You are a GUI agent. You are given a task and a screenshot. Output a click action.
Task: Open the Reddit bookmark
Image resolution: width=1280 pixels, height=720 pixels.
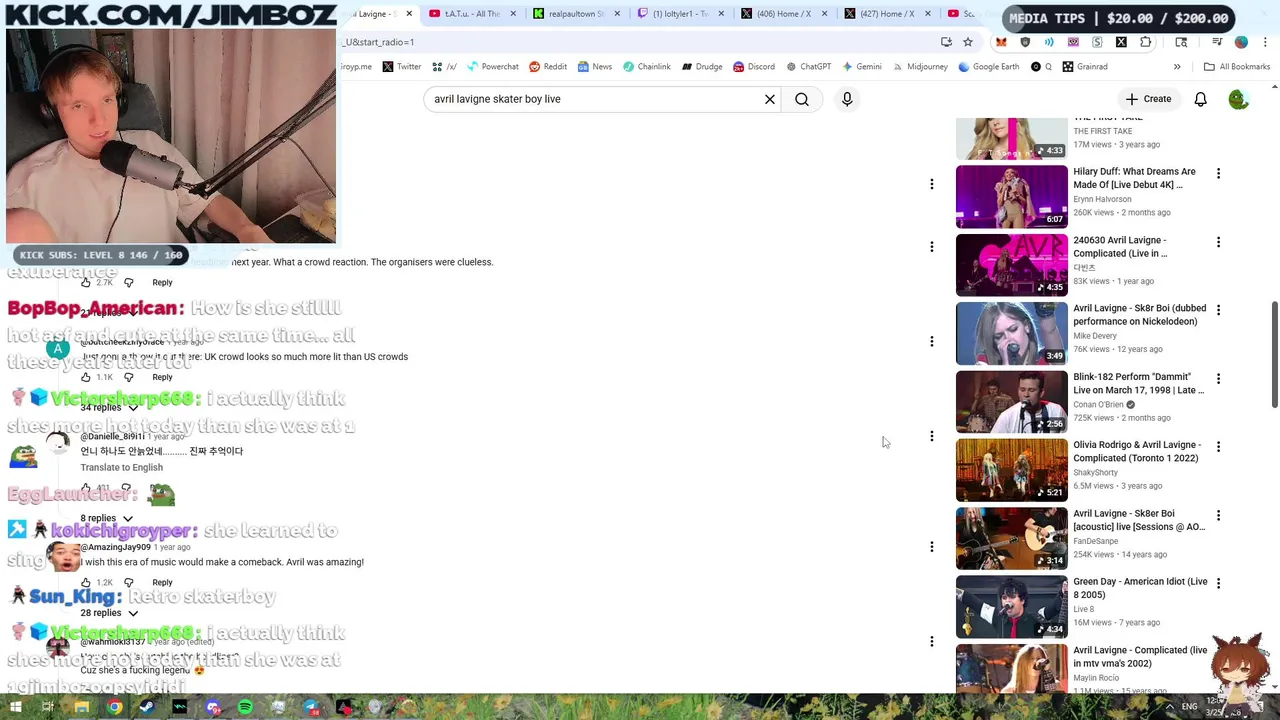pos(548,67)
